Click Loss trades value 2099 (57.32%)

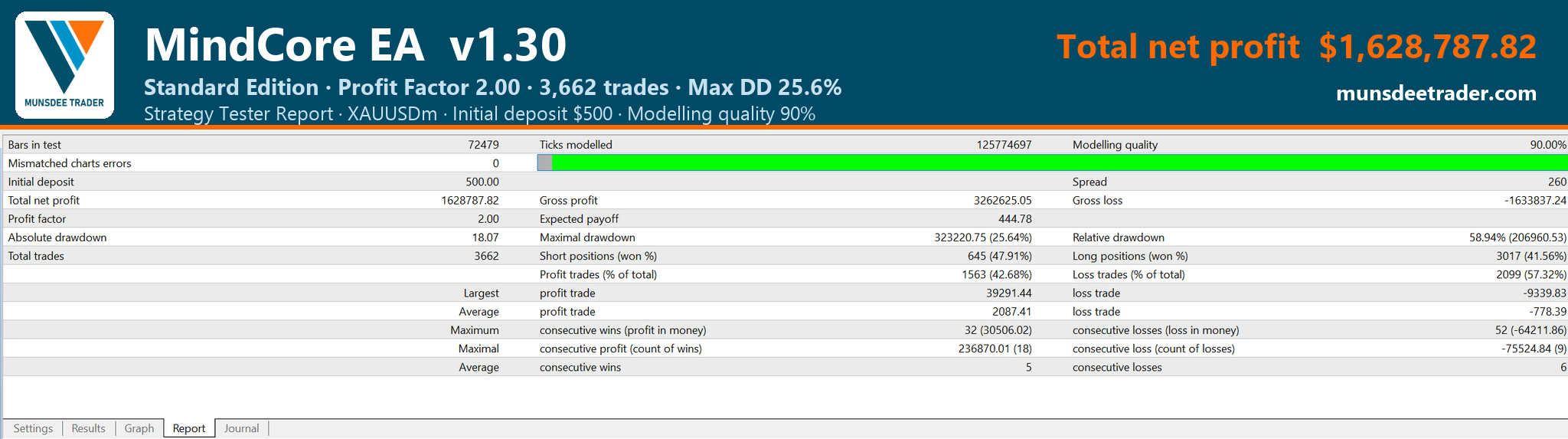click(x=1531, y=274)
